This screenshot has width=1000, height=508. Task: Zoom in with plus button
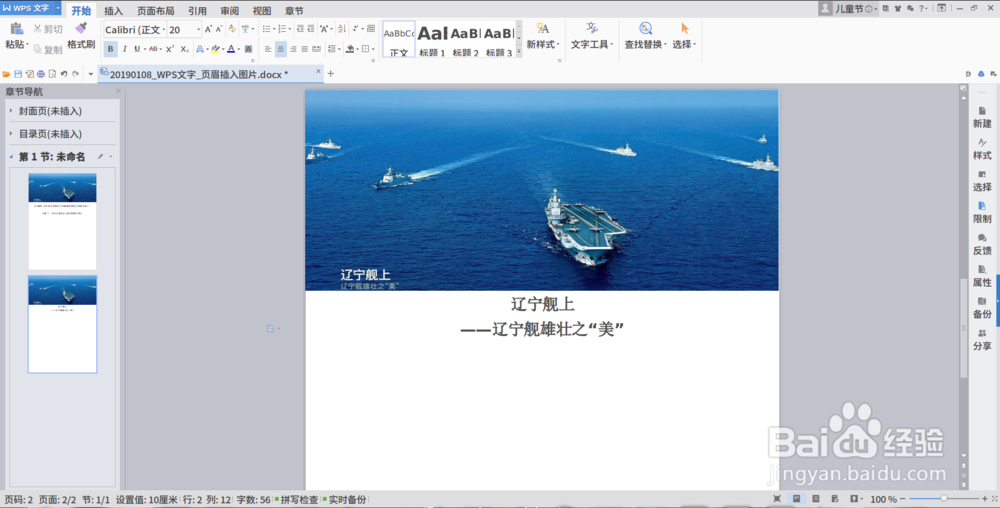click(985, 498)
